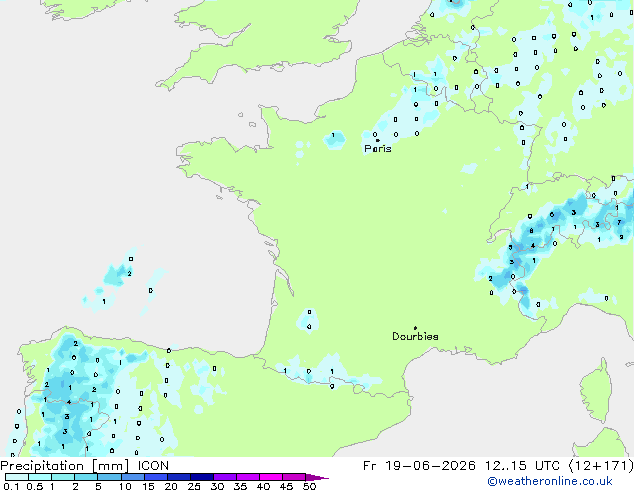Click the legend value label '0.1'
634x490 pixels.
[11, 486]
